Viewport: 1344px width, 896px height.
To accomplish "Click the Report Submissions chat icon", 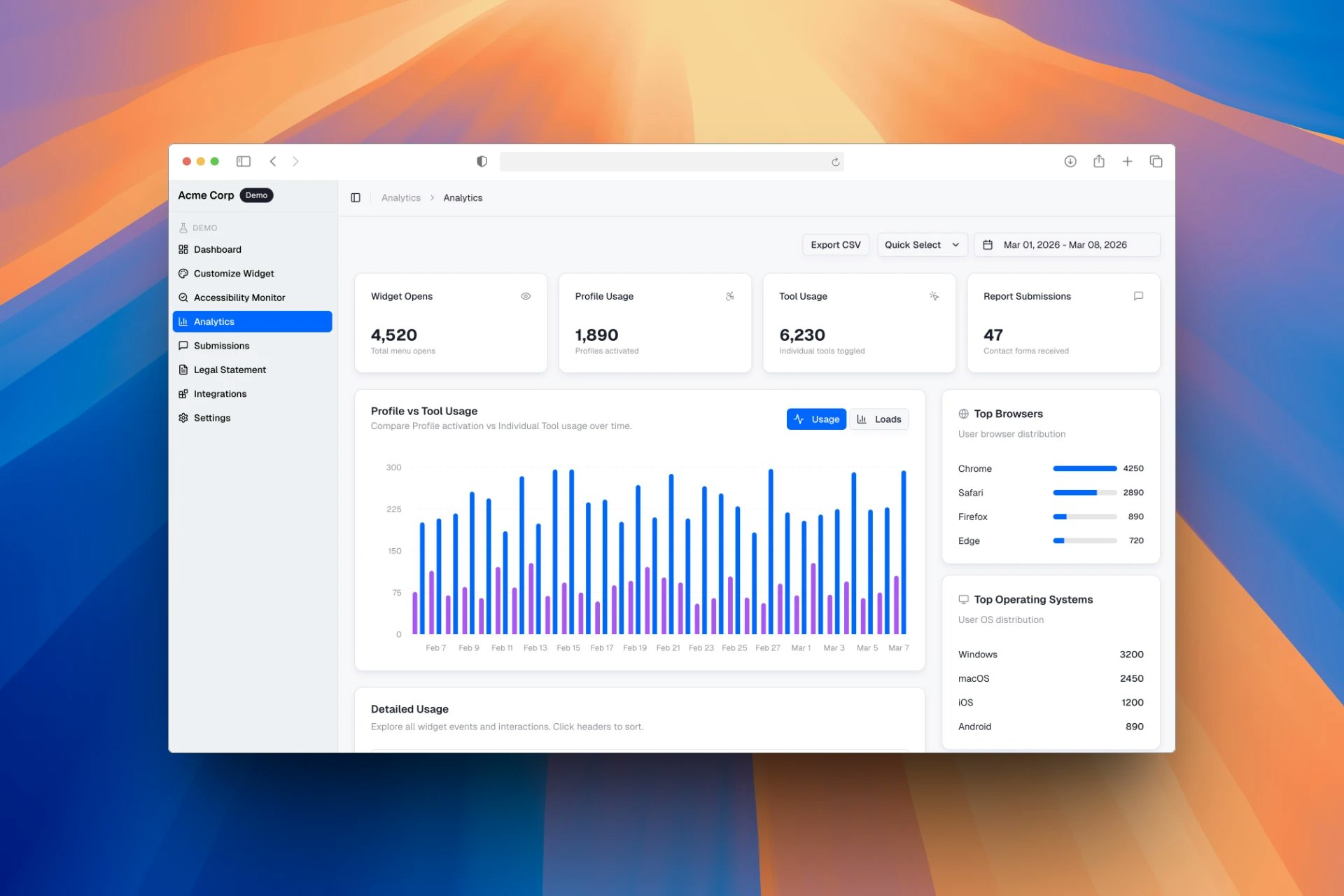I will (x=1138, y=296).
